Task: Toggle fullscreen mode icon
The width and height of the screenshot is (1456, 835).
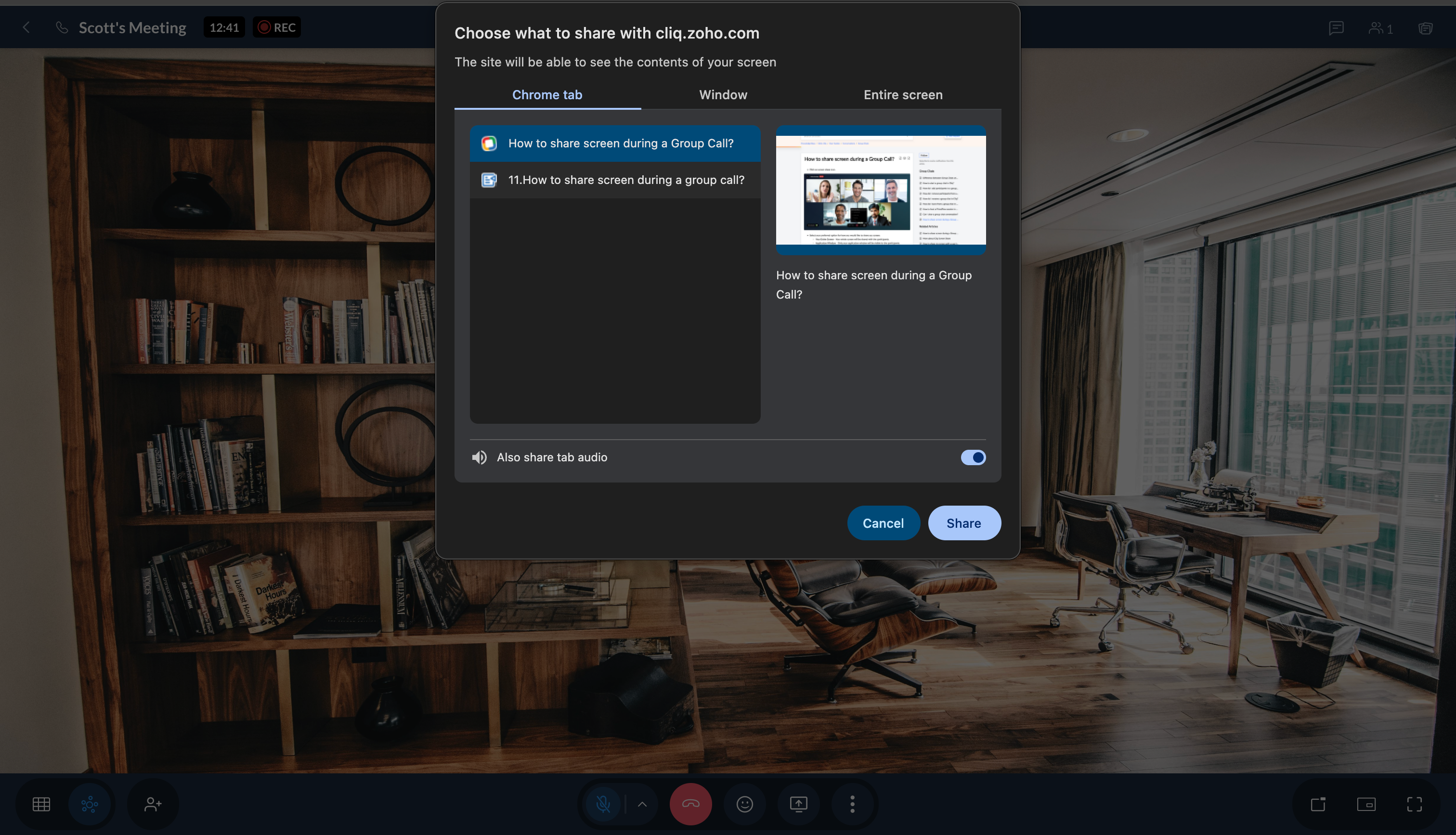Action: 1414,804
